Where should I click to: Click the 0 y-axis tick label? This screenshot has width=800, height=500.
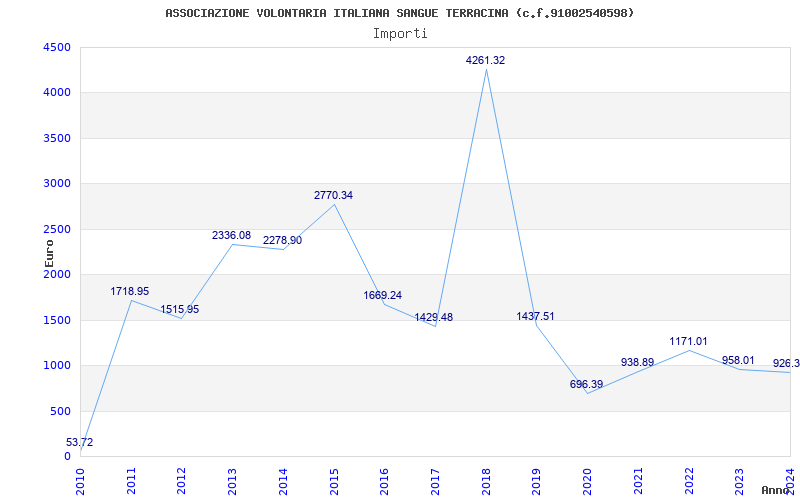click(x=67, y=457)
